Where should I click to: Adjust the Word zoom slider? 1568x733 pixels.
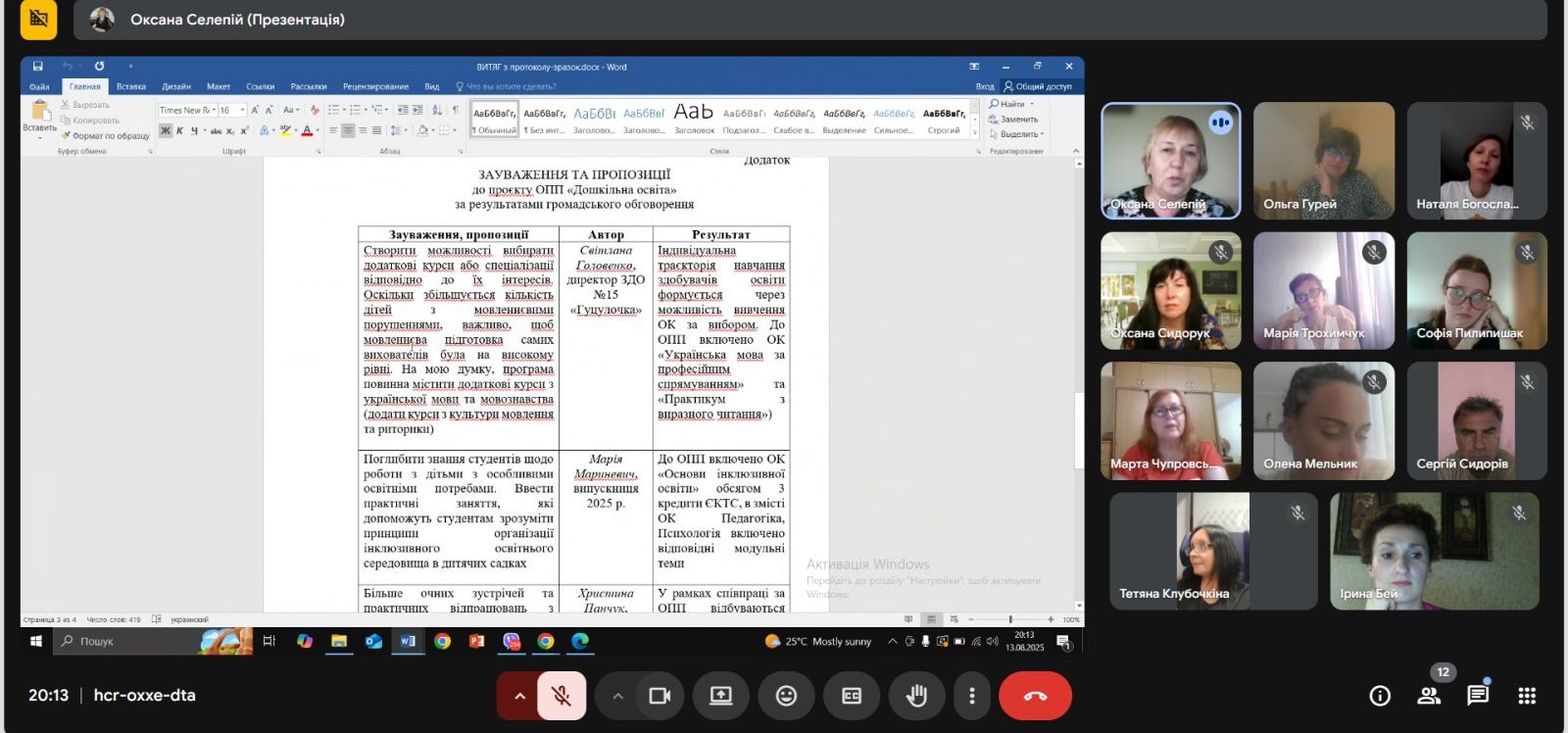click(x=1010, y=619)
